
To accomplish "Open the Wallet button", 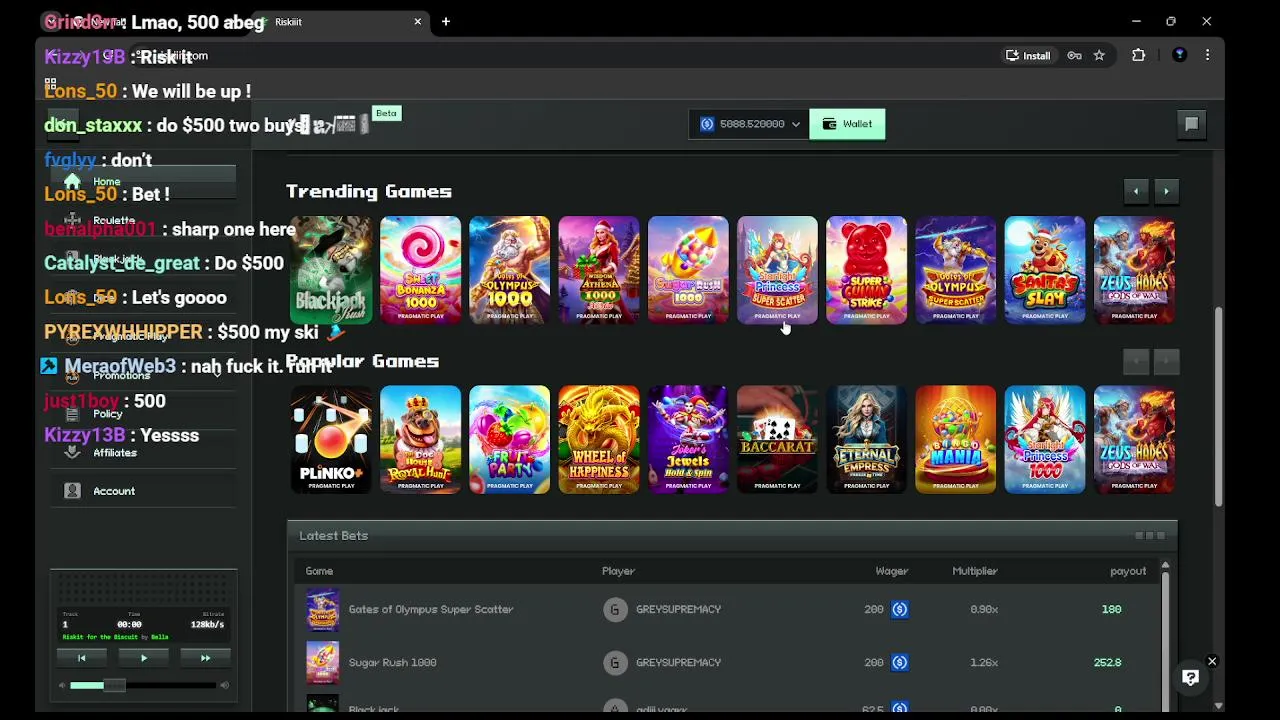I will click(847, 124).
